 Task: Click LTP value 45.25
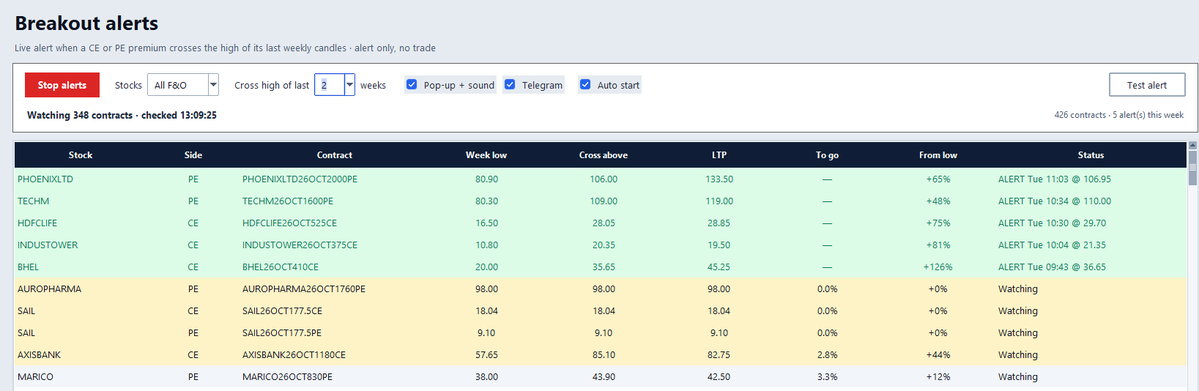click(x=720, y=268)
